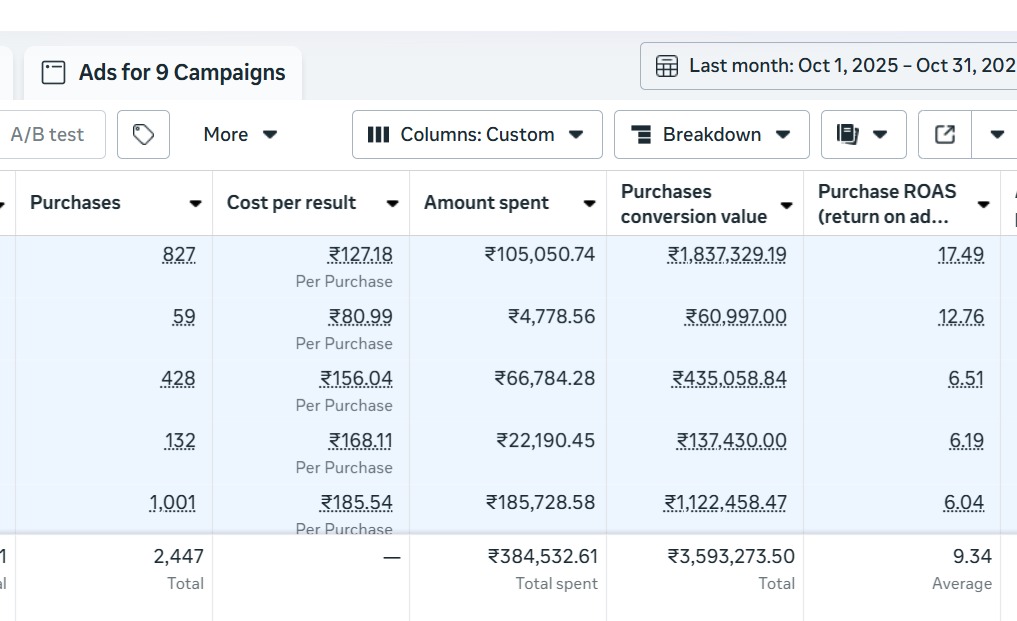This screenshot has width=1017, height=621.
Task: Open Cost per result column menu arrow
Action: tap(393, 203)
